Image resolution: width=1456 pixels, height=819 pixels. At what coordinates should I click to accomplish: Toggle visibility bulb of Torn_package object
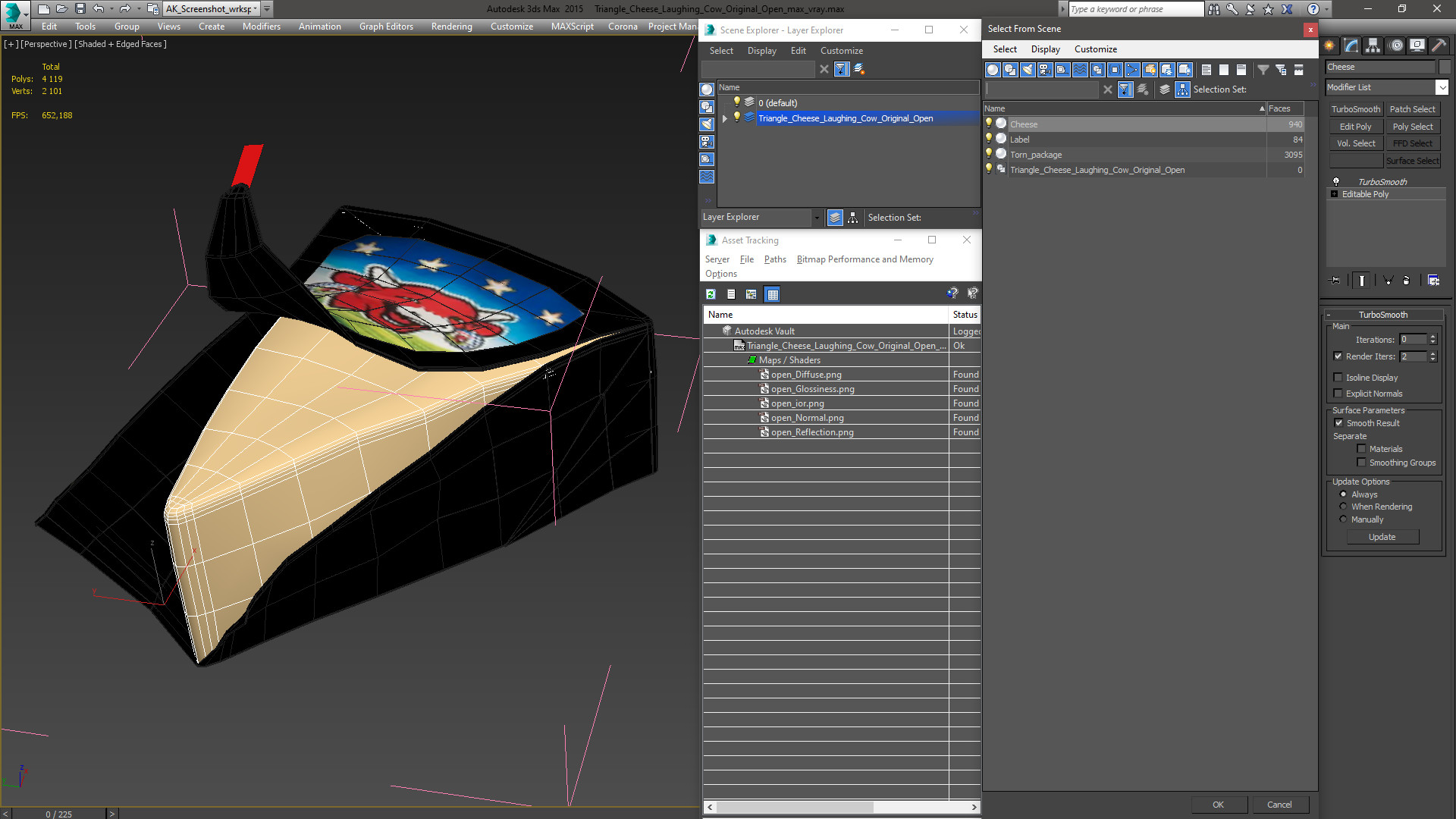(989, 154)
